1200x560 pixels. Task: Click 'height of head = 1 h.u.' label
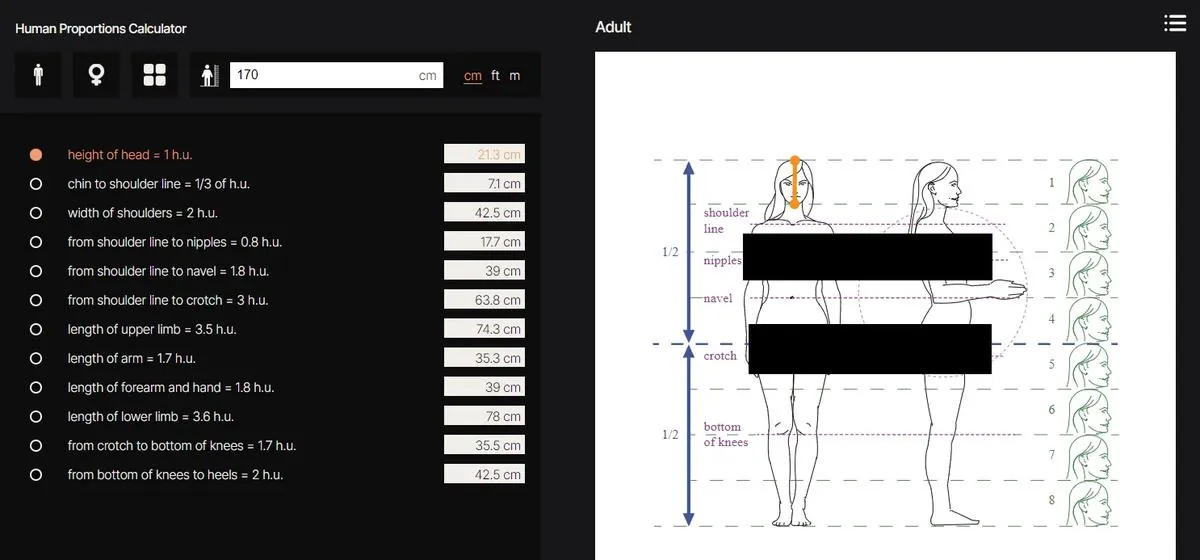coord(130,155)
